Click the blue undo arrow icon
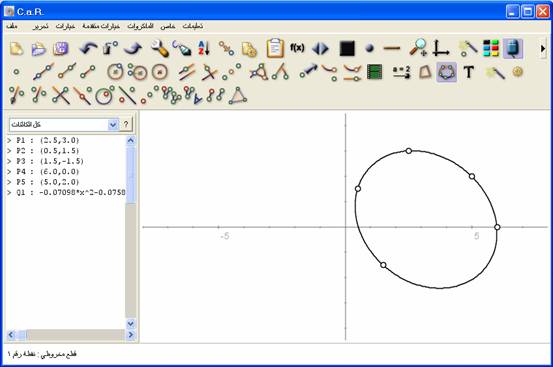Image resolution: width=553 pixels, height=367 pixels. coord(88,48)
